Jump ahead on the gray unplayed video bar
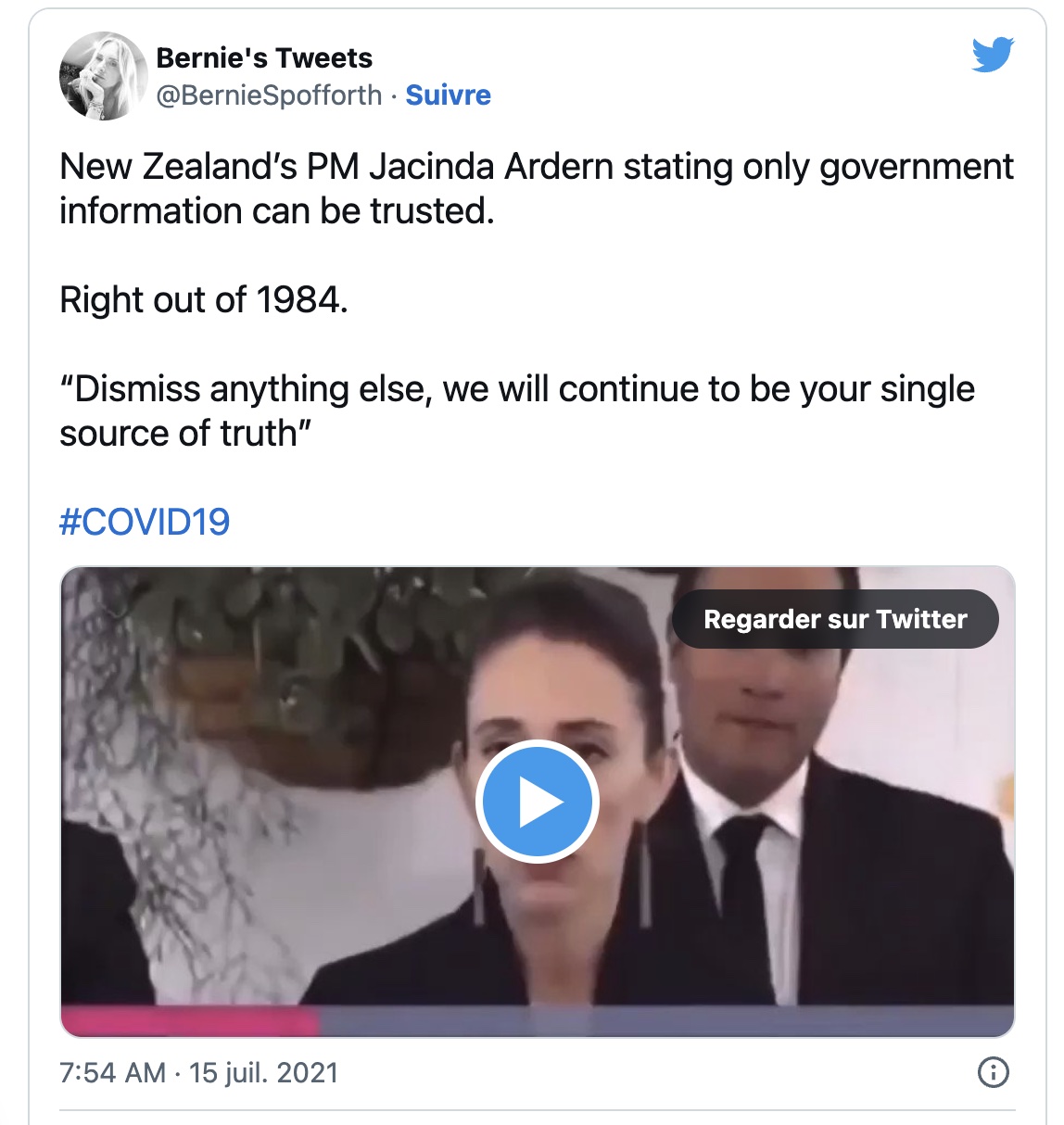This screenshot has height=1125, width=1064. (666, 1022)
